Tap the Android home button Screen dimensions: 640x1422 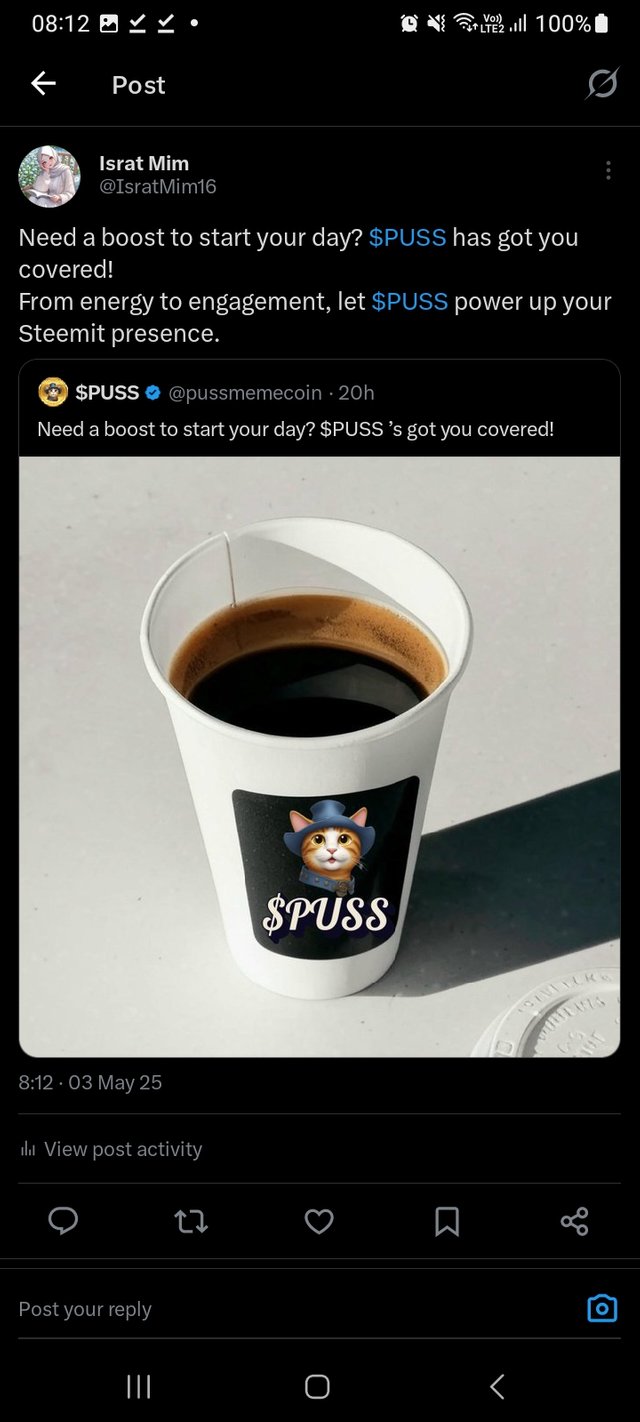(x=317, y=1386)
